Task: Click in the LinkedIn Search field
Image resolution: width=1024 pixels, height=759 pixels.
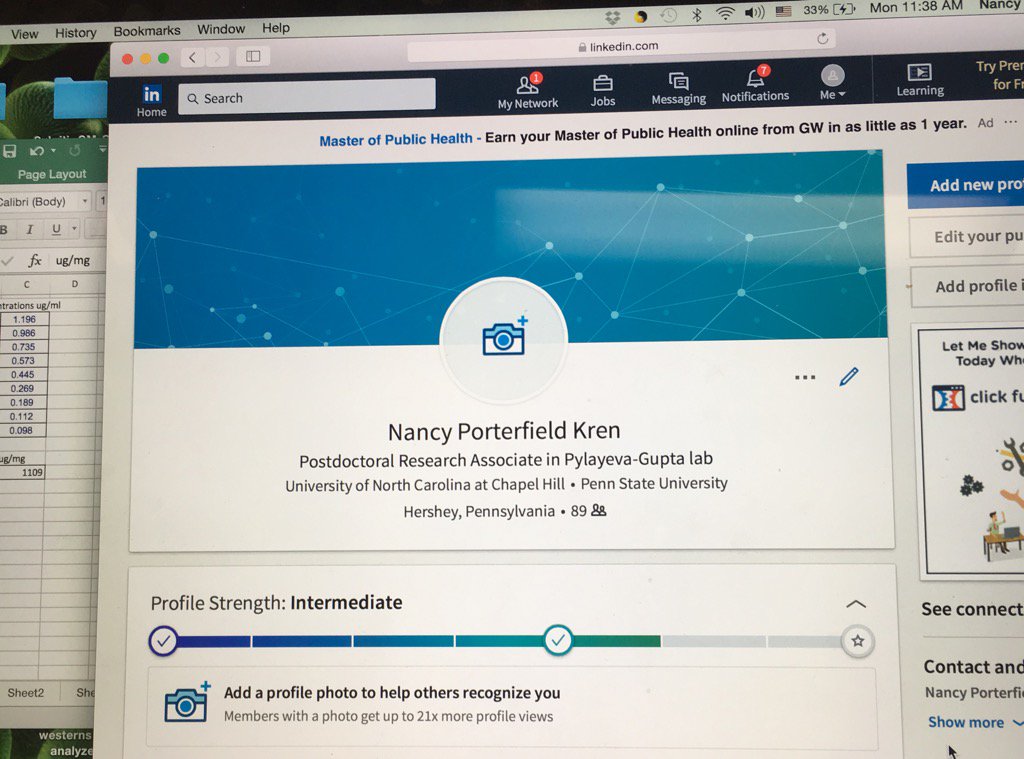Action: coord(307,96)
